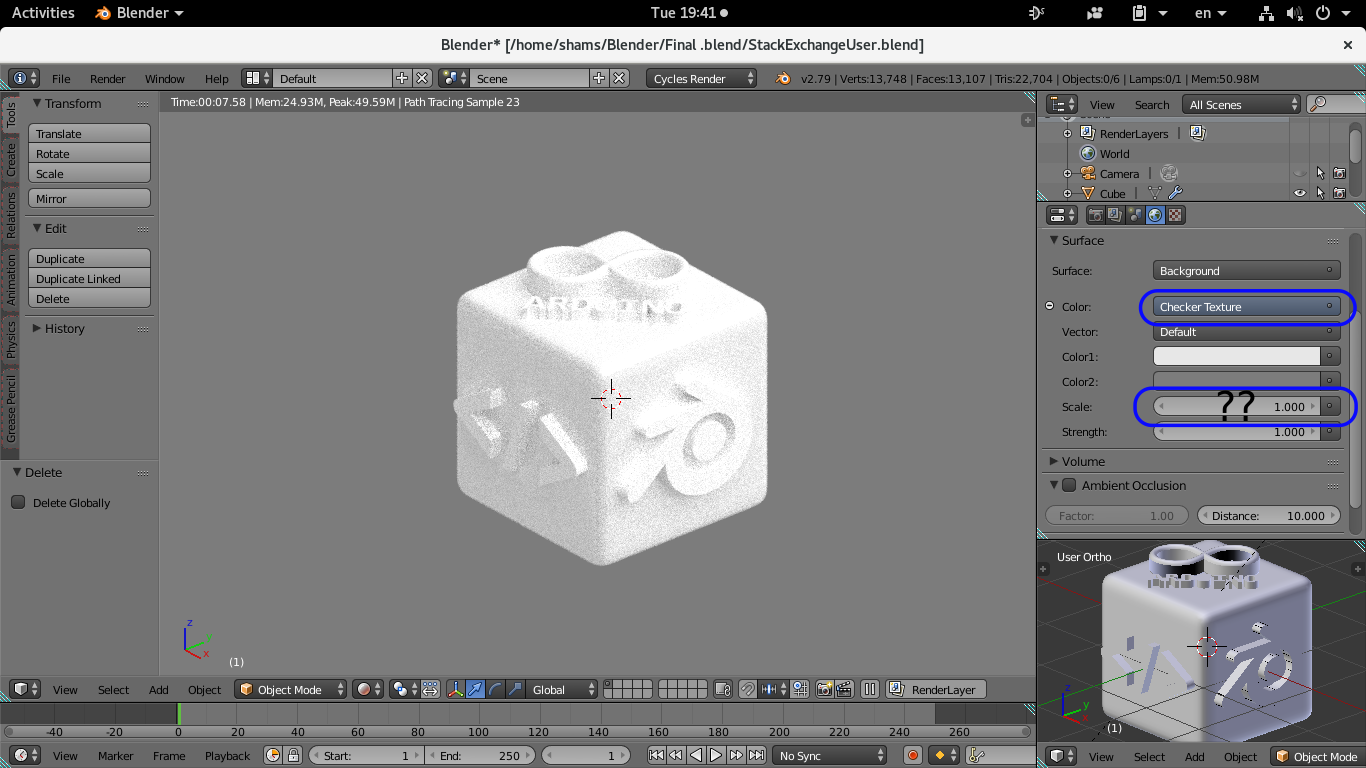
Task: Select the rotate manipulator arc icon
Action: tap(495, 689)
